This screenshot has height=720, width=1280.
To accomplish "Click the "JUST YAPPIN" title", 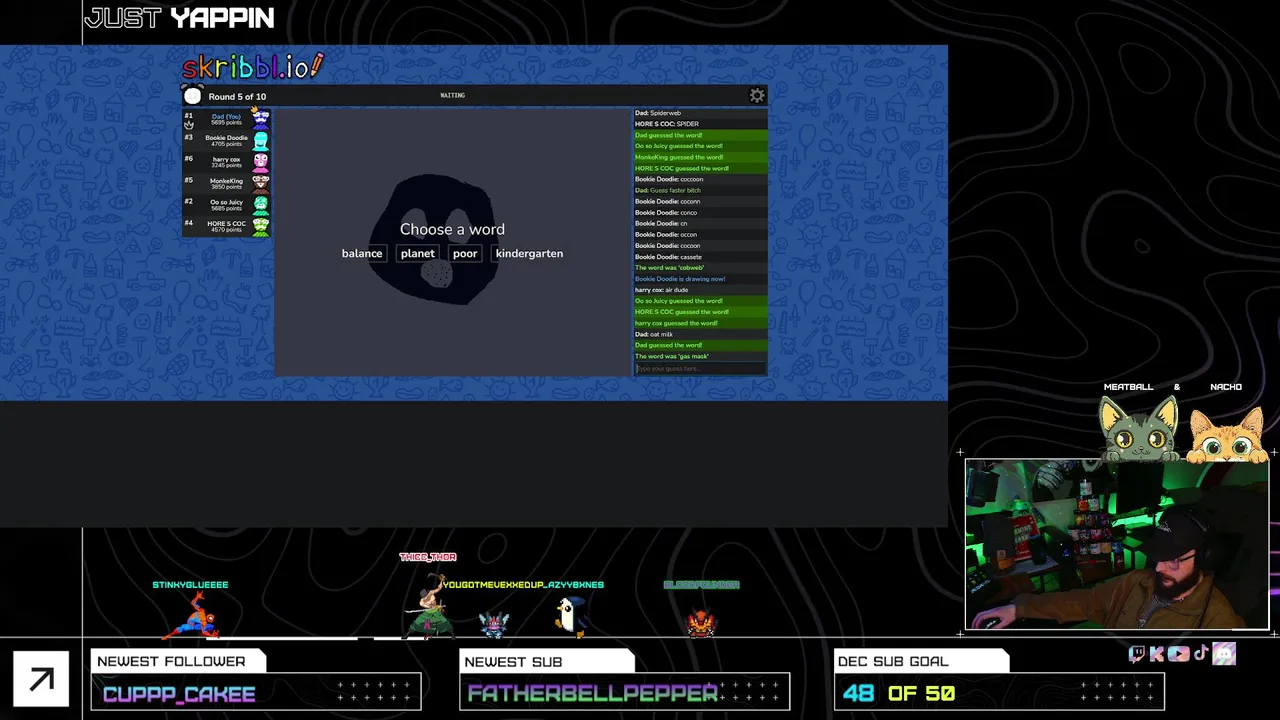I will point(179,19).
